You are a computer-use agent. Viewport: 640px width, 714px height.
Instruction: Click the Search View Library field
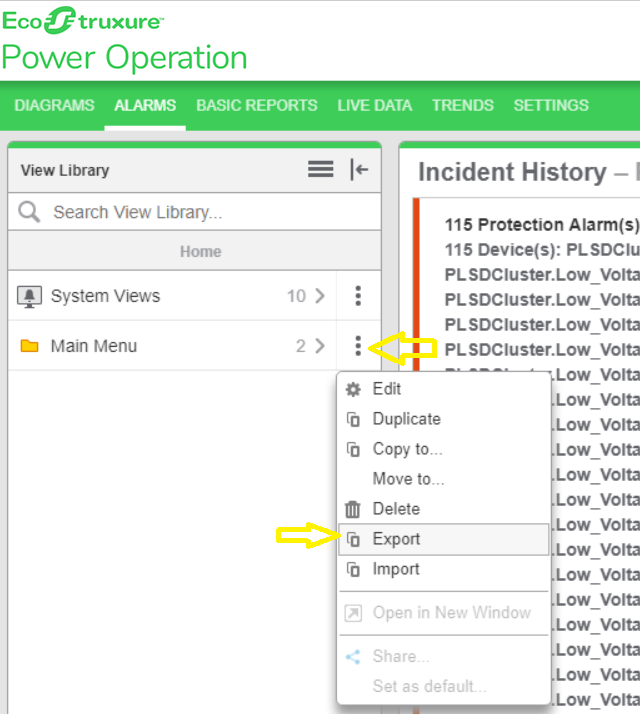pyautogui.click(x=210, y=212)
